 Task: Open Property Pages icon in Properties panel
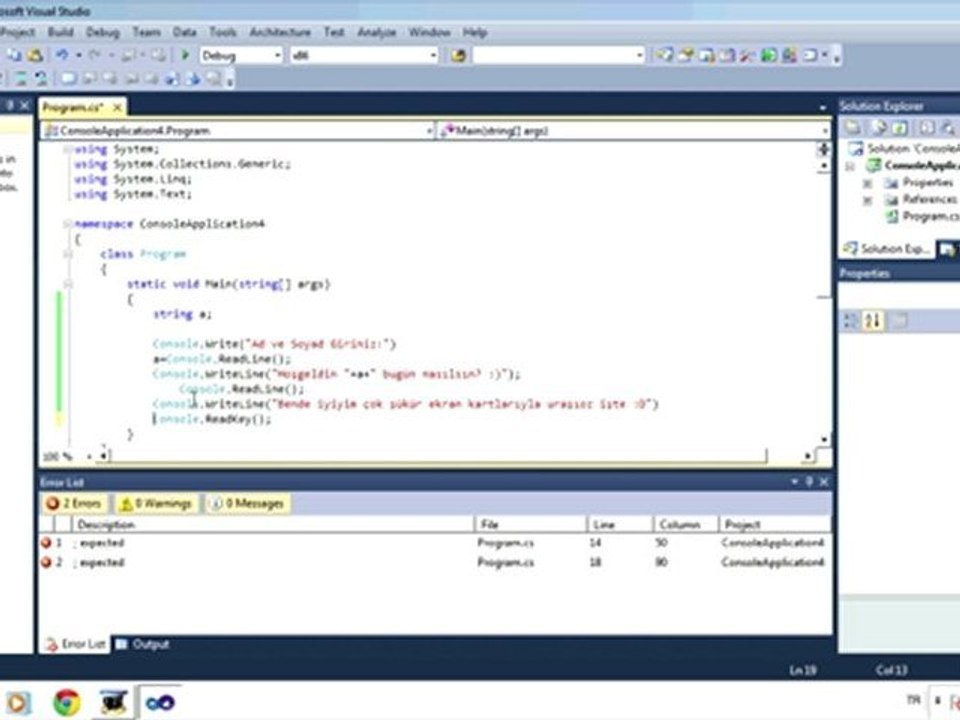899,320
